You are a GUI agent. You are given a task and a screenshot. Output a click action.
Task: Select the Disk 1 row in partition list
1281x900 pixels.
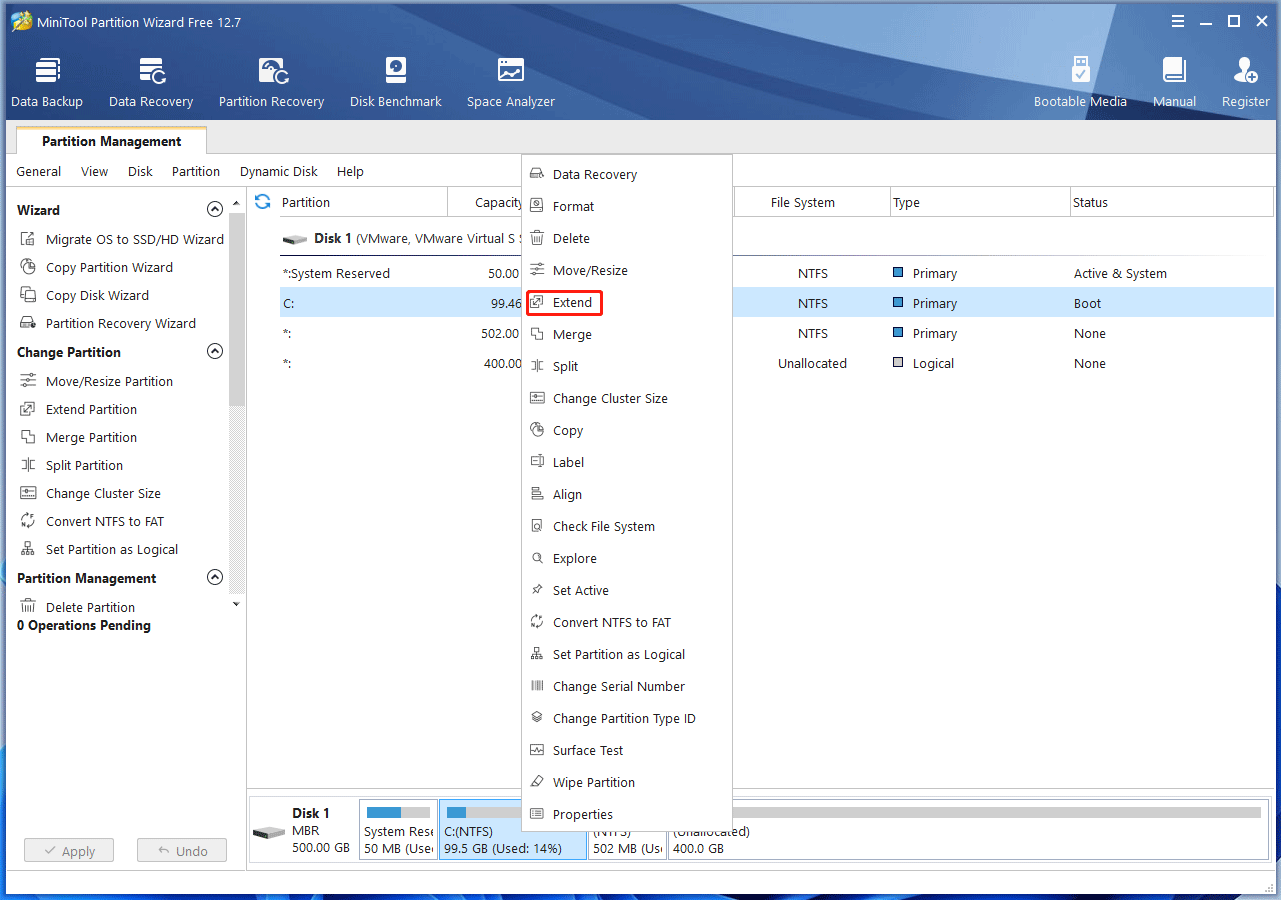tap(777, 239)
